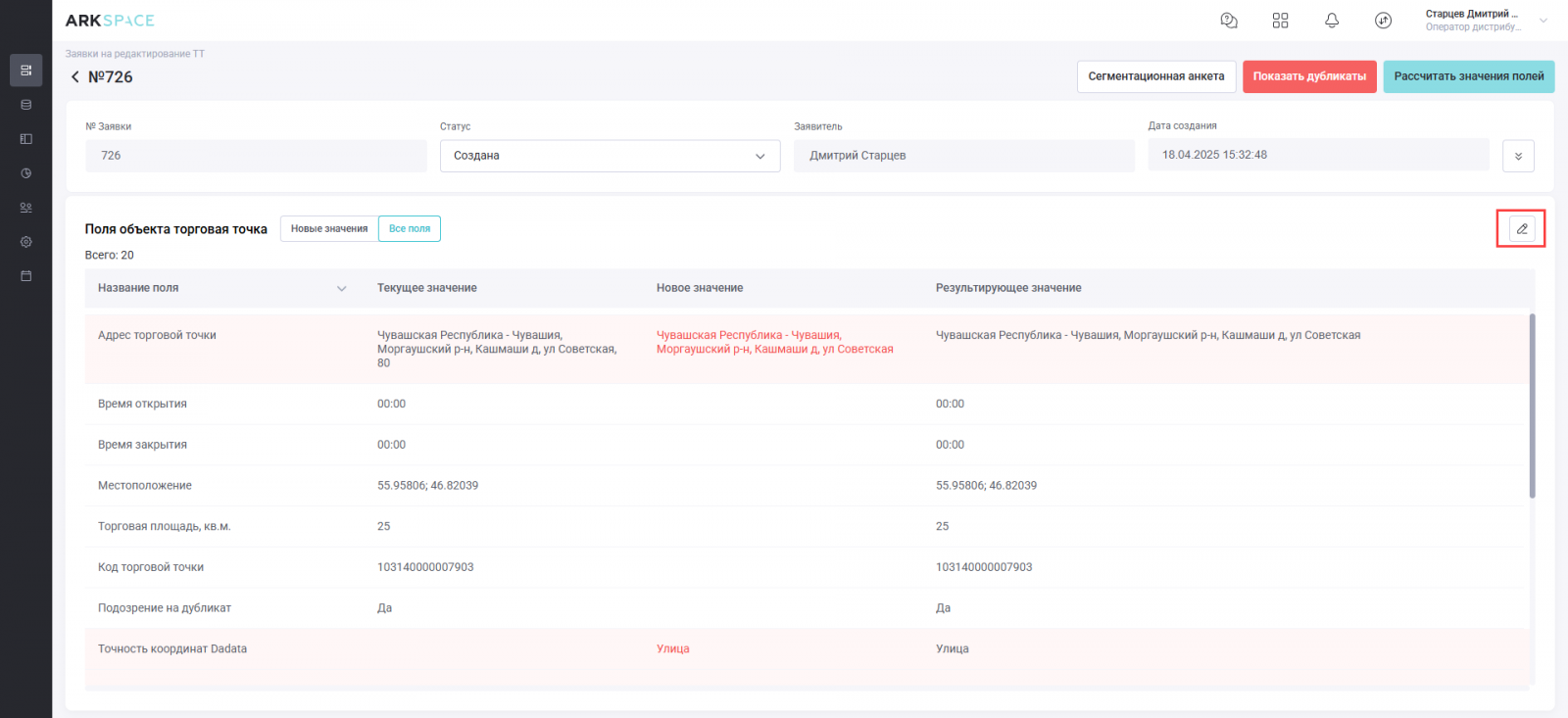This screenshot has height=718, width=1568.
Task: Open the notifications bell
Action: click(1332, 21)
